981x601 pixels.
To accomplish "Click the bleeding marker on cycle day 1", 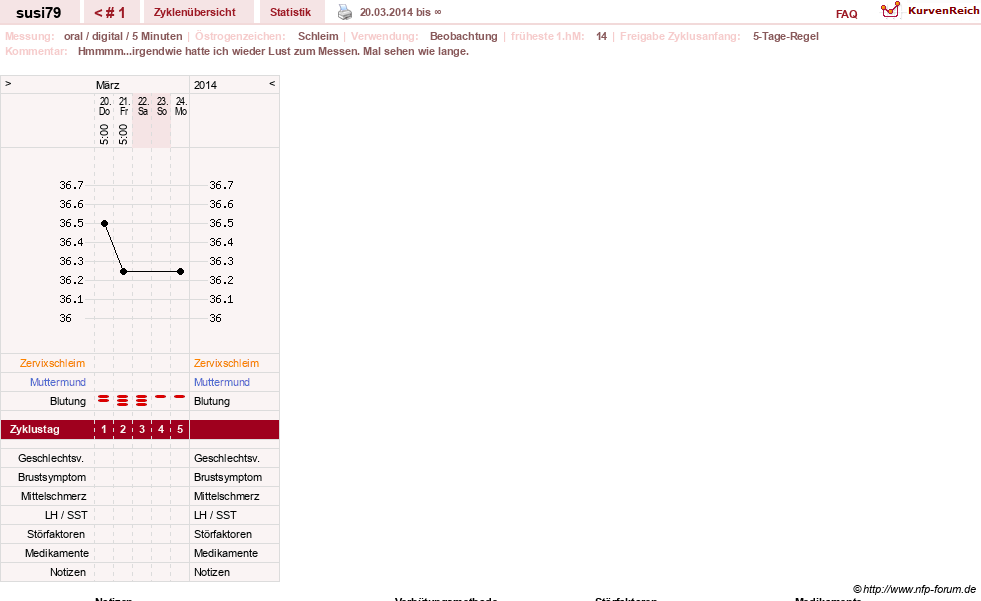I will (x=104, y=398).
